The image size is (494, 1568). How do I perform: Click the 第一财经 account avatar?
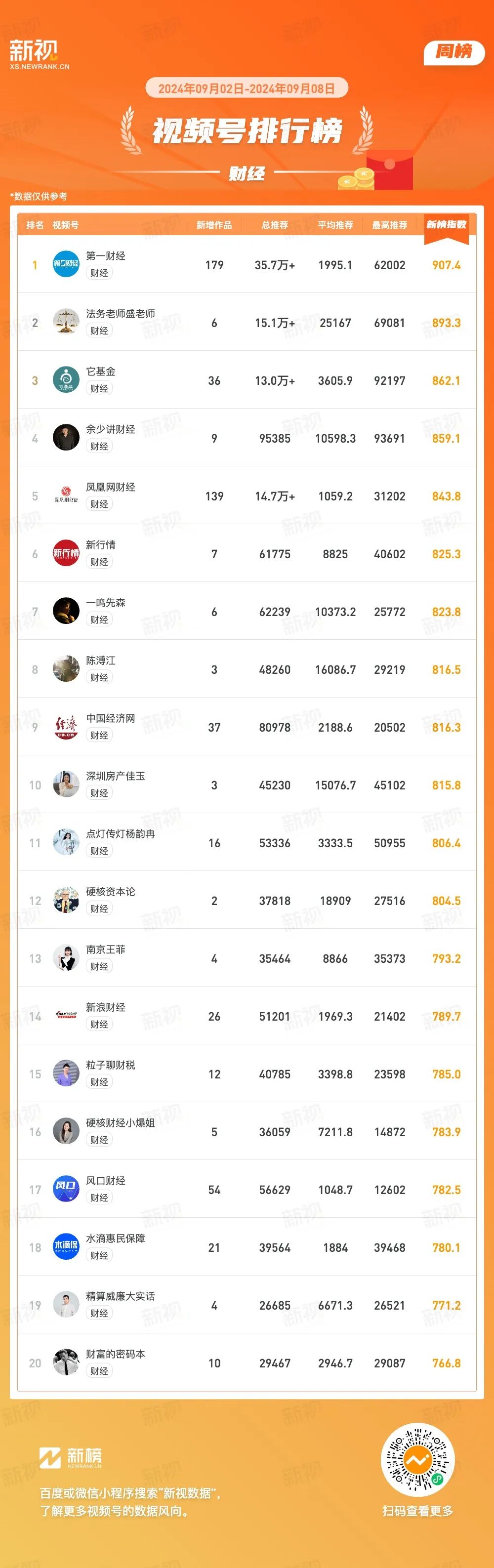point(66,264)
